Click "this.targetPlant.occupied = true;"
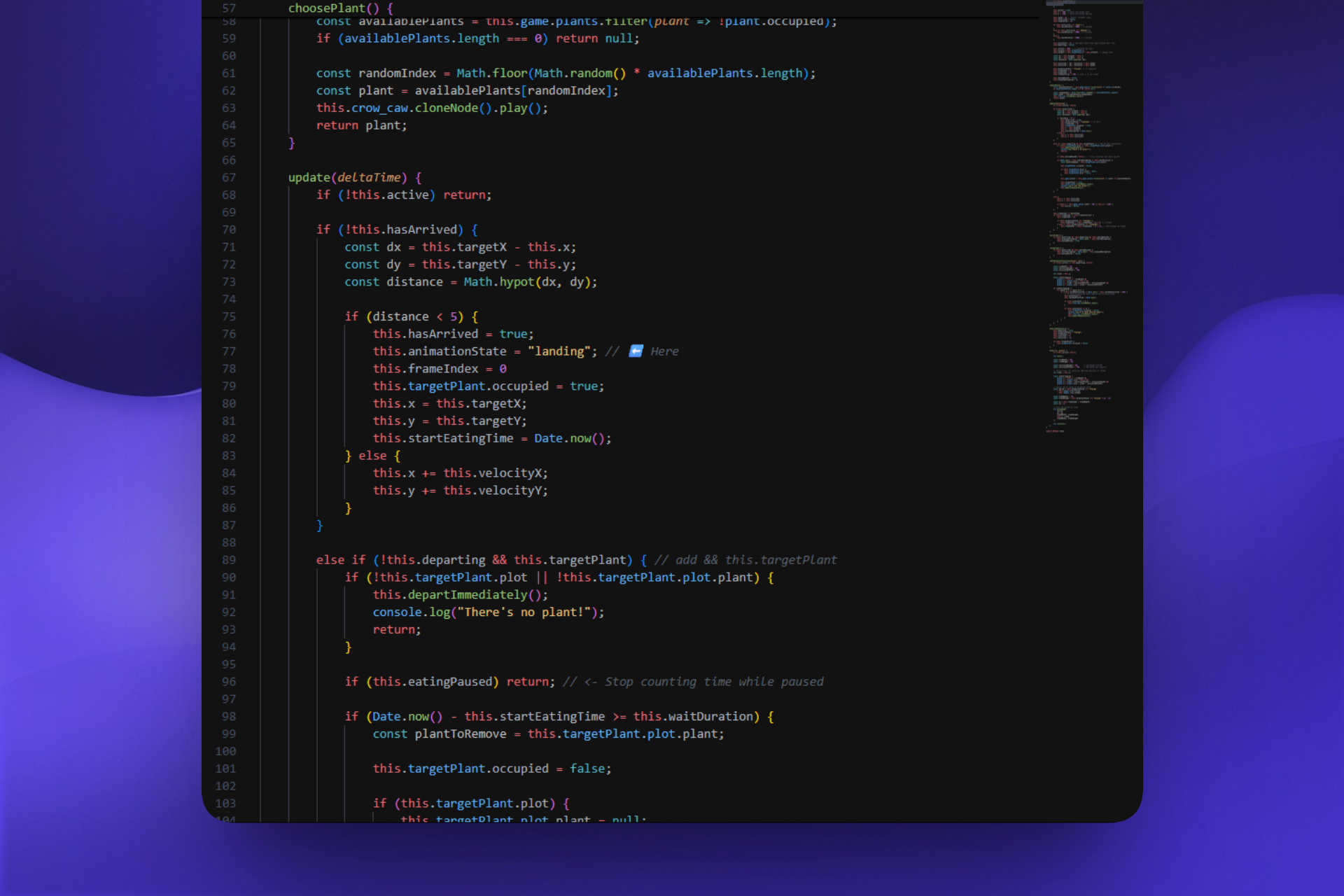The height and width of the screenshot is (896, 1344). pyautogui.click(x=488, y=386)
